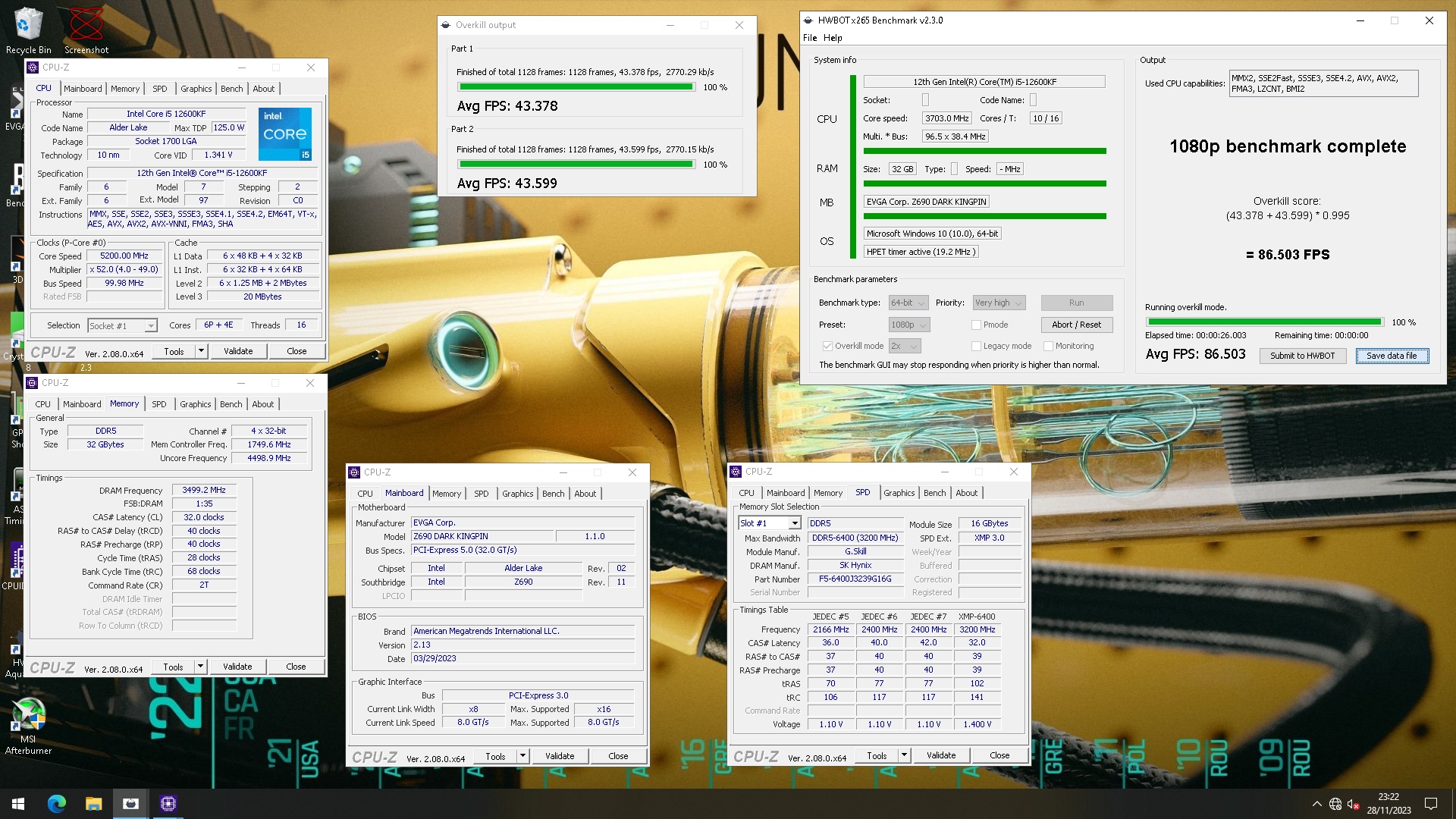Enable the Legacy mode checkbox
The height and width of the screenshot is (819, 1456).
(x=977, y=346)
